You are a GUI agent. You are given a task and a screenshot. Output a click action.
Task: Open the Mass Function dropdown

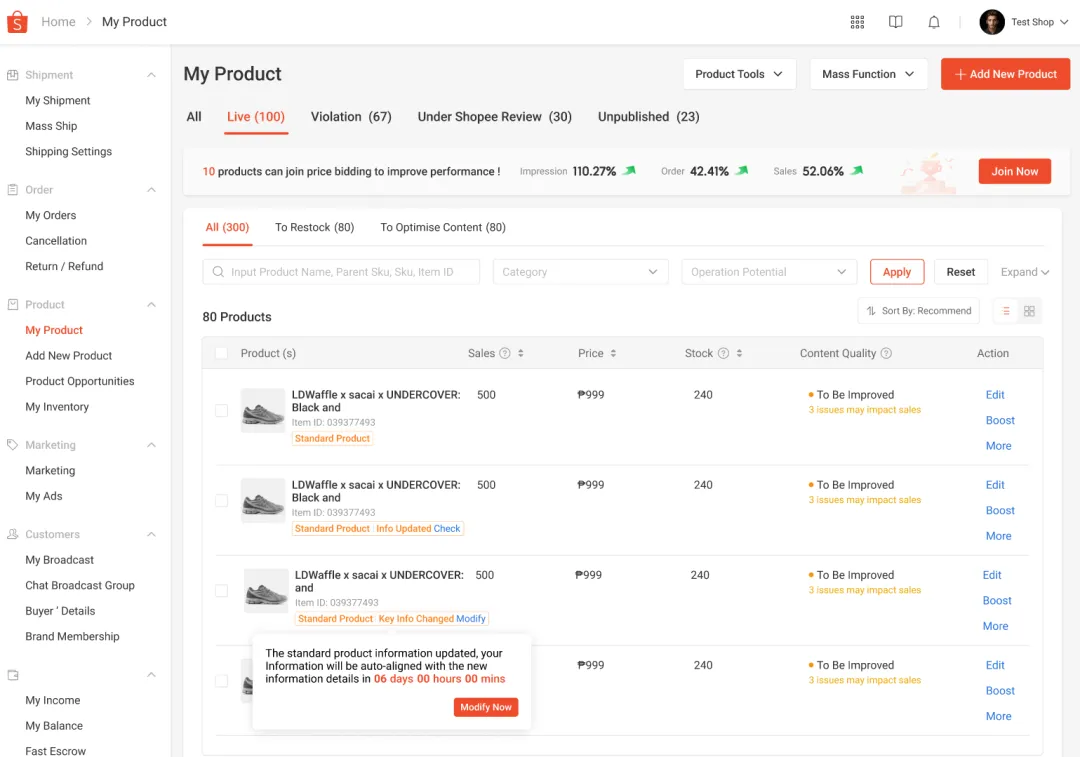click(868, 73)
